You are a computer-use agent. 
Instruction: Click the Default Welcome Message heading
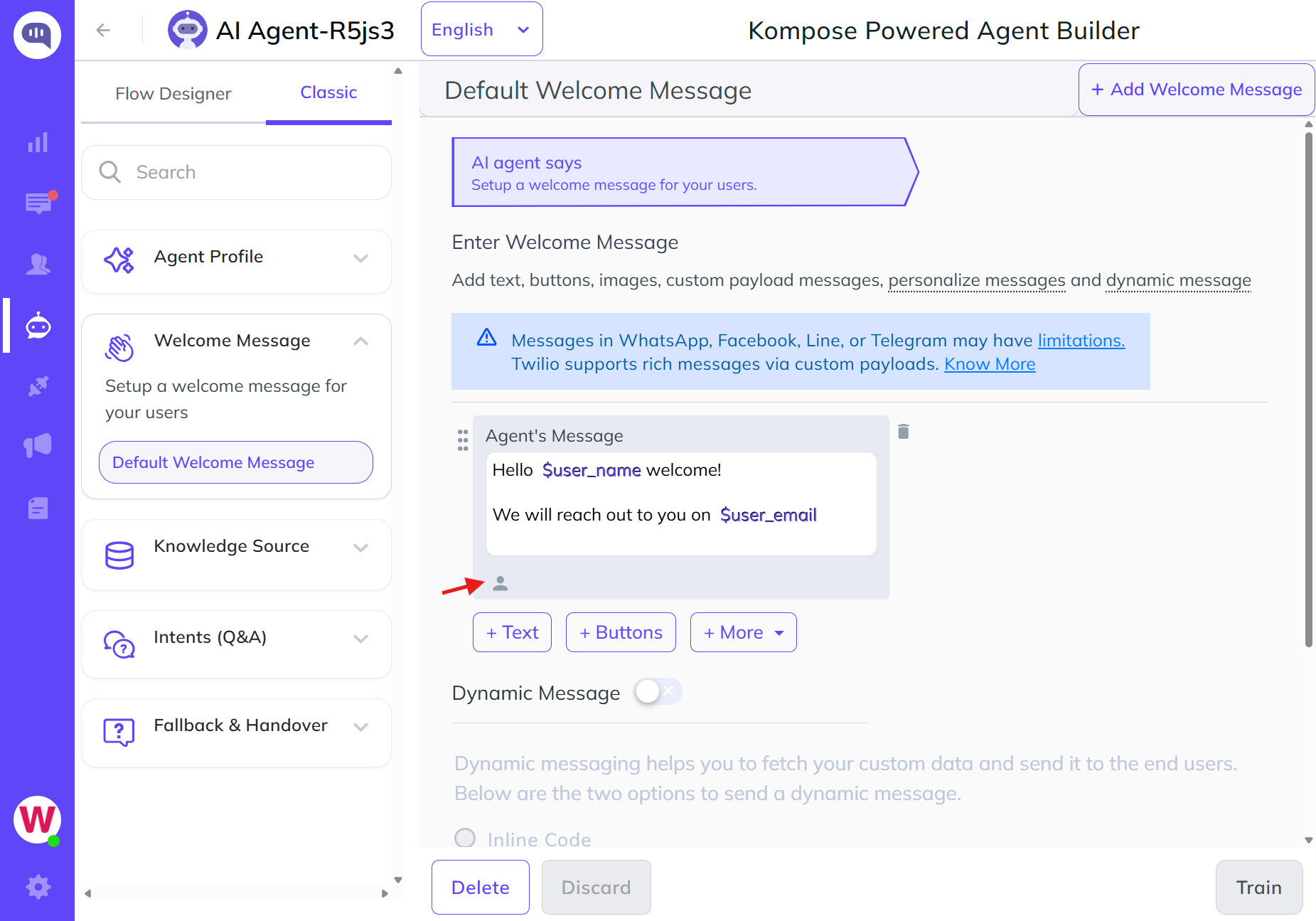click(x=597, y=90)
